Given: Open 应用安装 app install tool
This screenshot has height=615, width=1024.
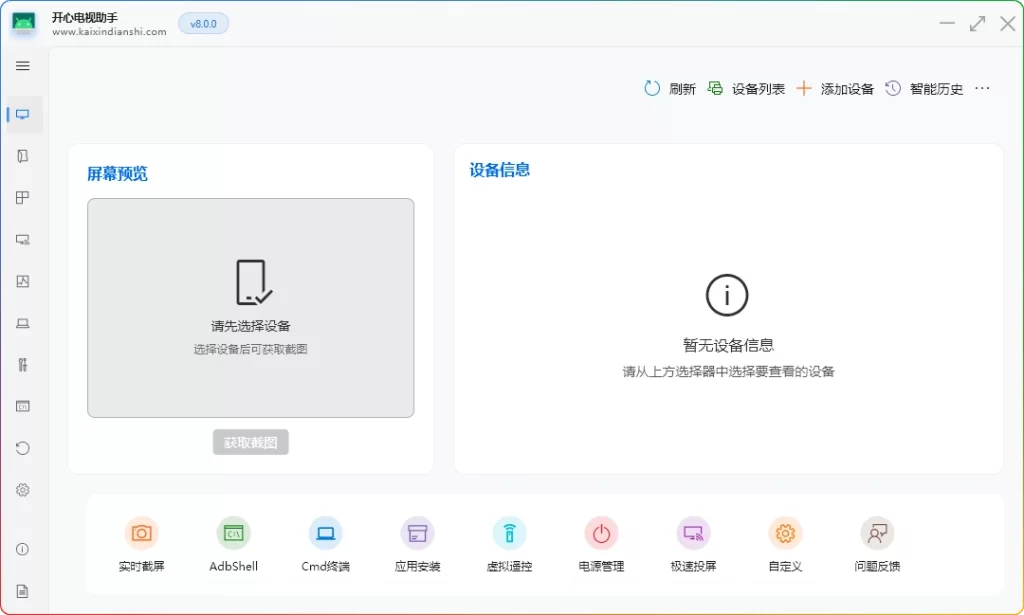Looking at the screenshot, I should [417, 534].
